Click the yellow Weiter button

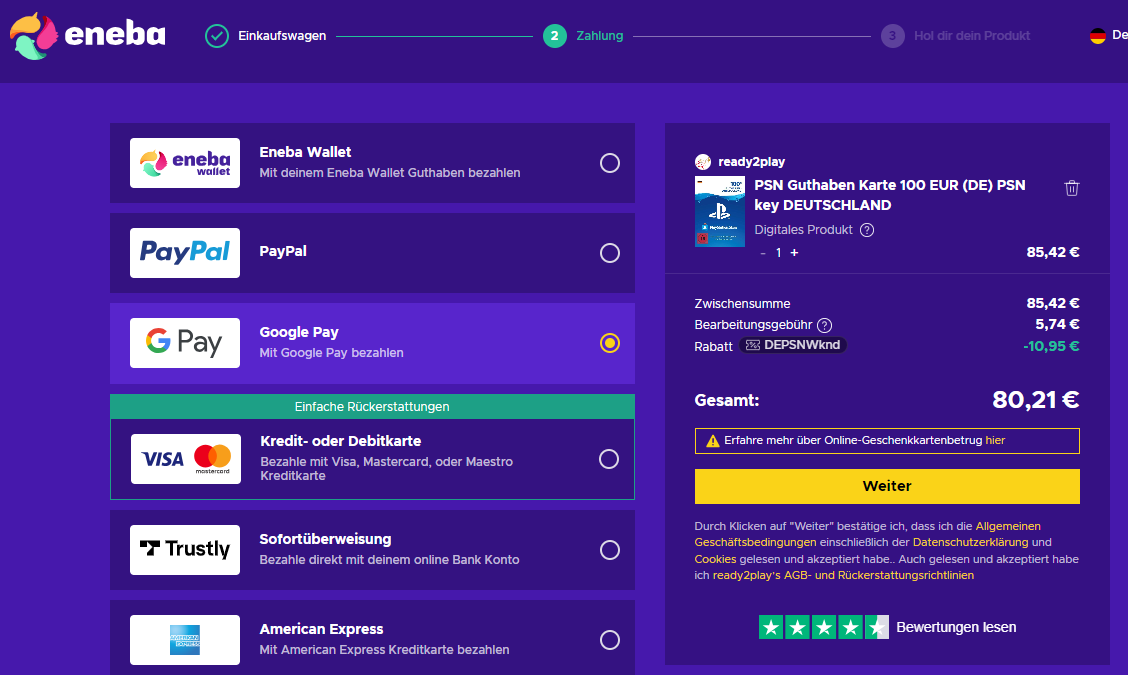(x=887, y=486)
